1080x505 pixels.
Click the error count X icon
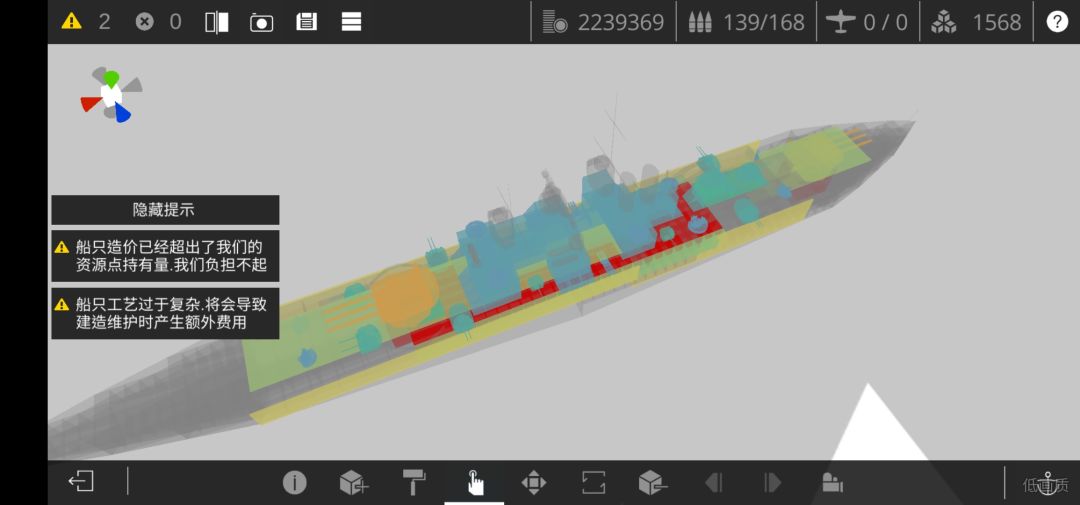(144, 22)
